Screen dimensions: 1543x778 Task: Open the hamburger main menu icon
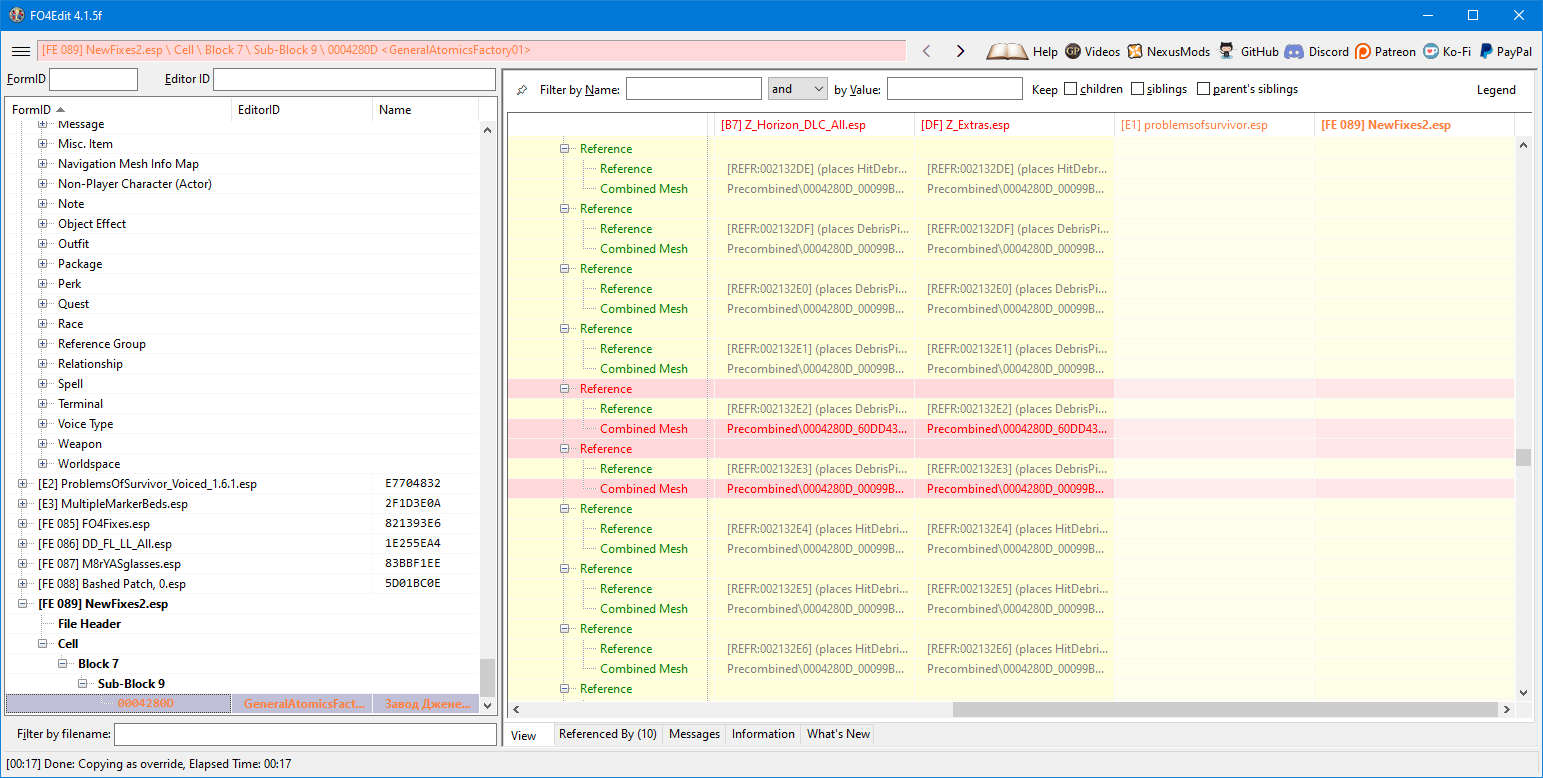[20, 51]
